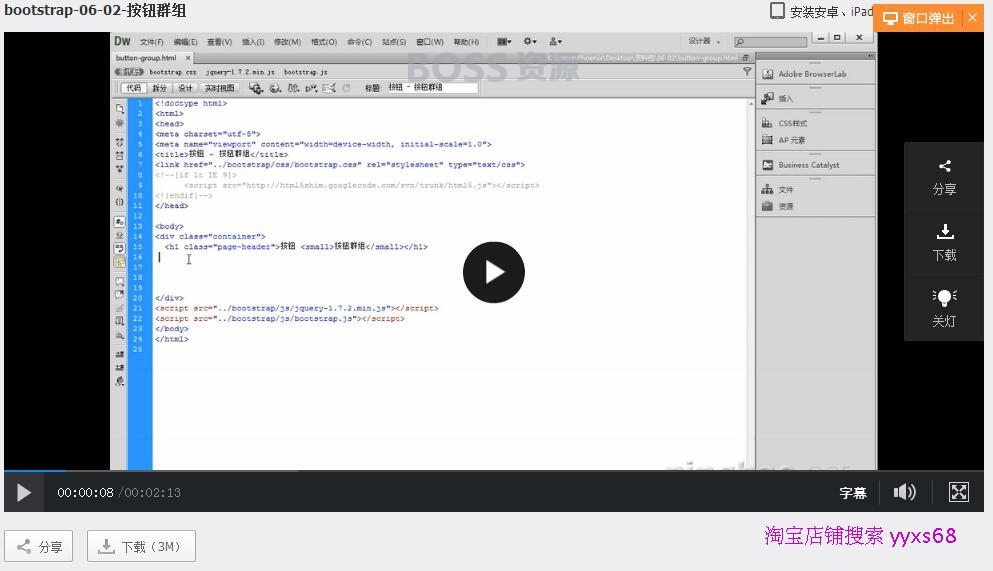Click the restore document window icon

[745, 58]
